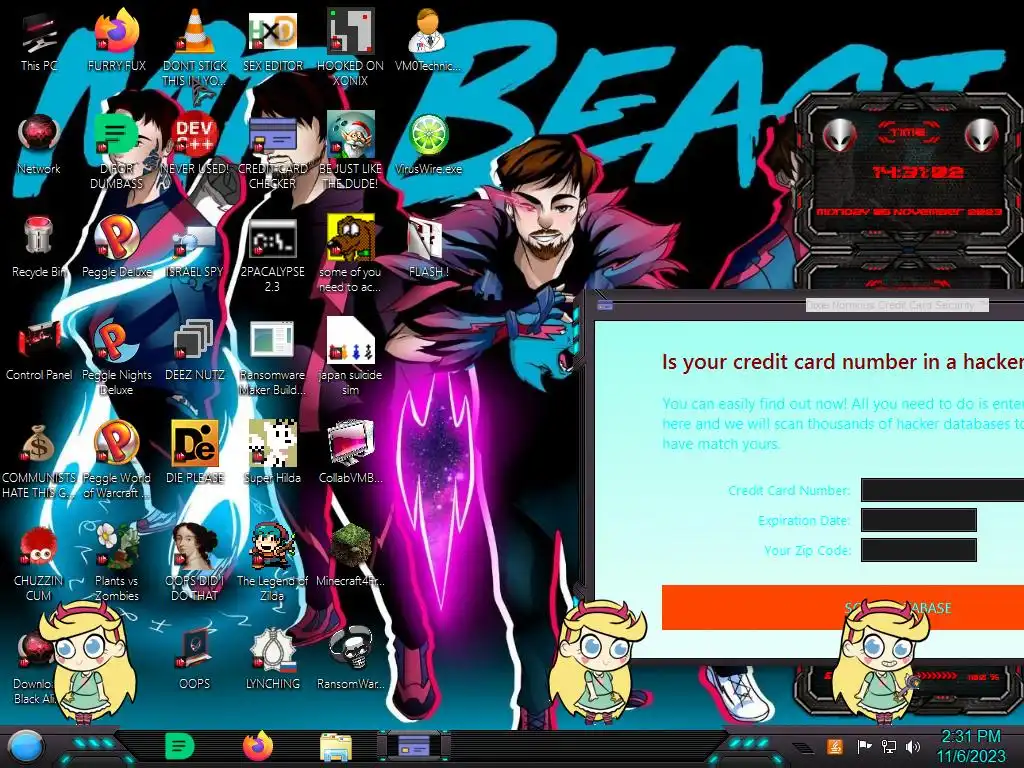Launch the FURRY FUX Firefox shortcut

click(117, 40)
